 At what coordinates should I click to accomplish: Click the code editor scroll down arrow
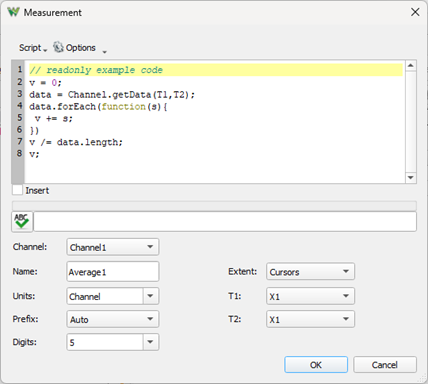coord(411,178)
